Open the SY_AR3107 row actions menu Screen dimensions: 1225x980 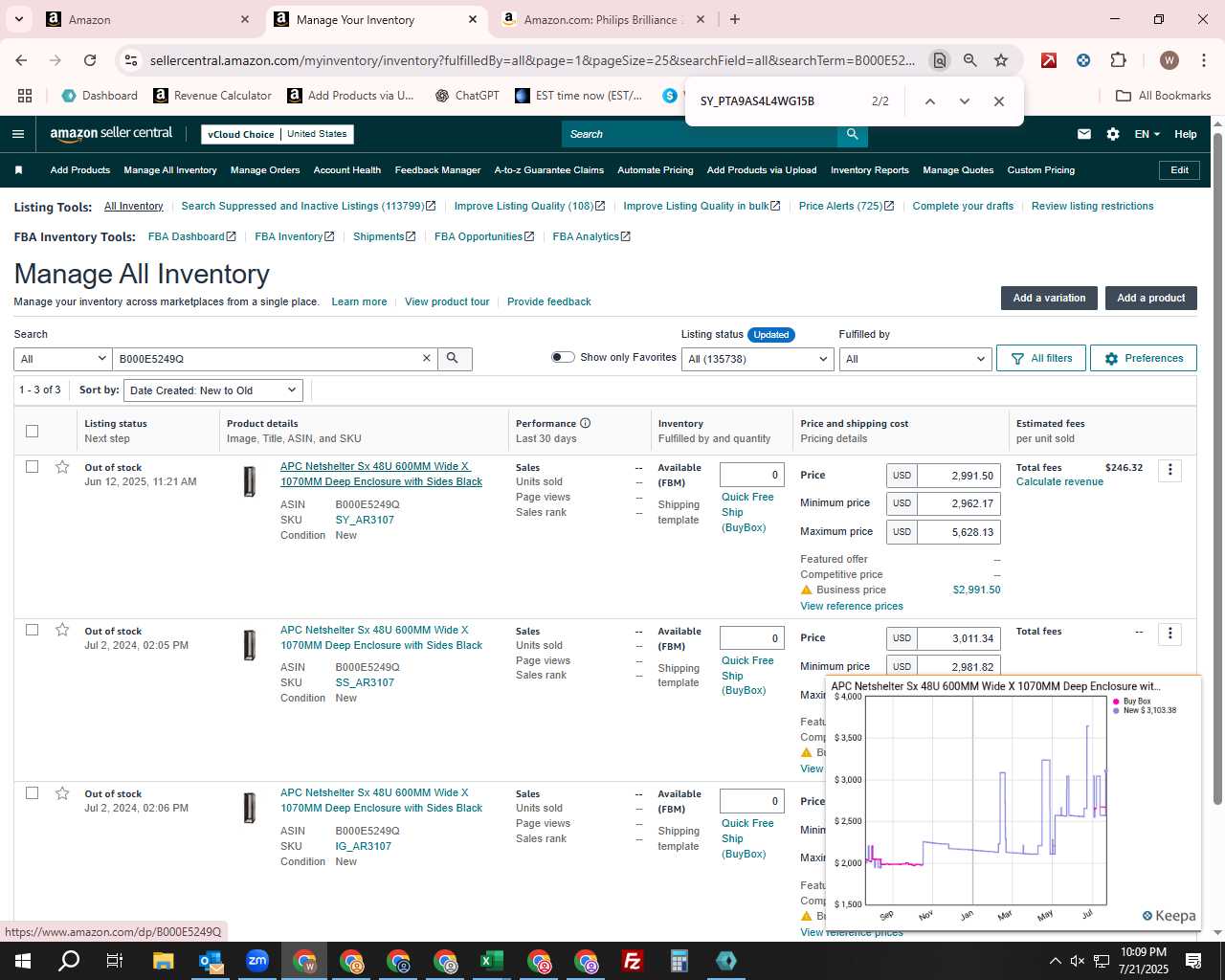coord(1169,470)
